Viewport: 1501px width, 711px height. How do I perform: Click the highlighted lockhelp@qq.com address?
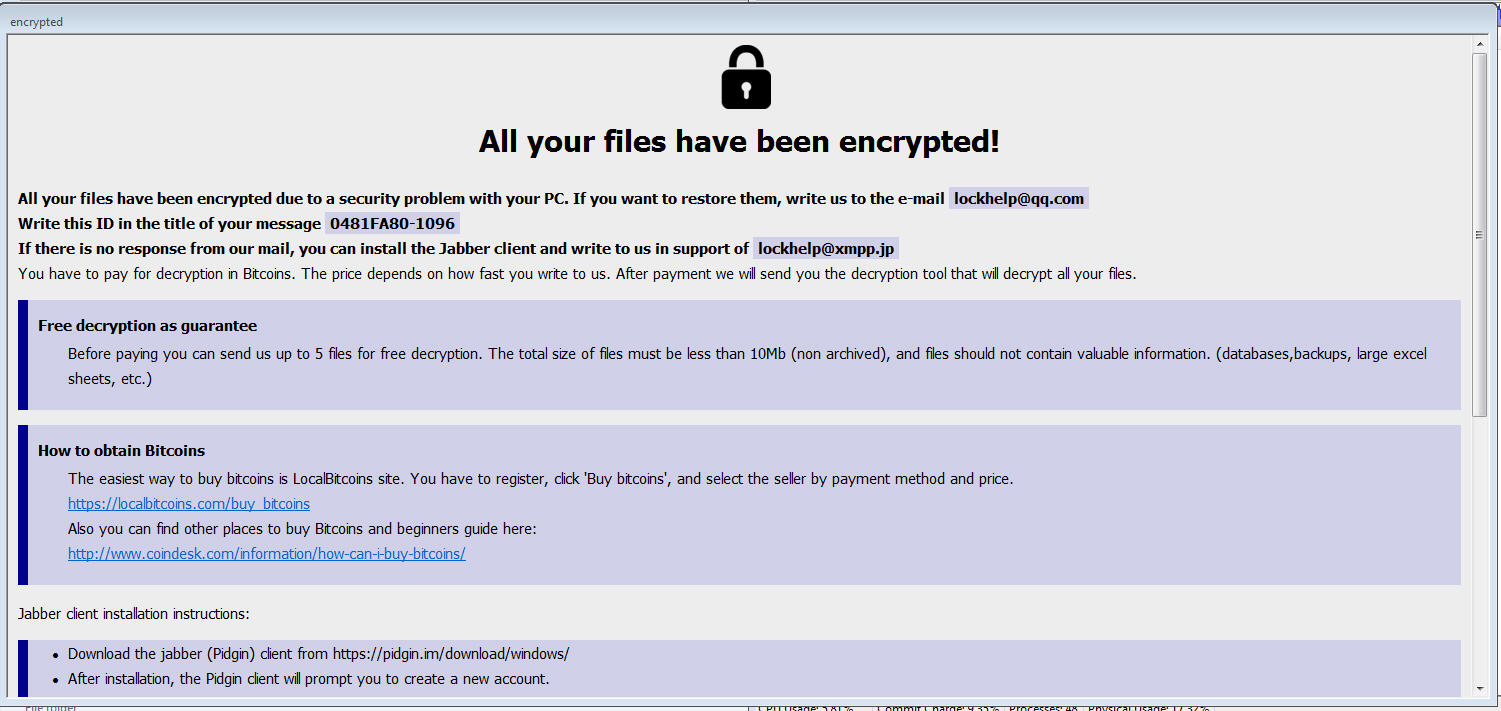point(1018,199)
